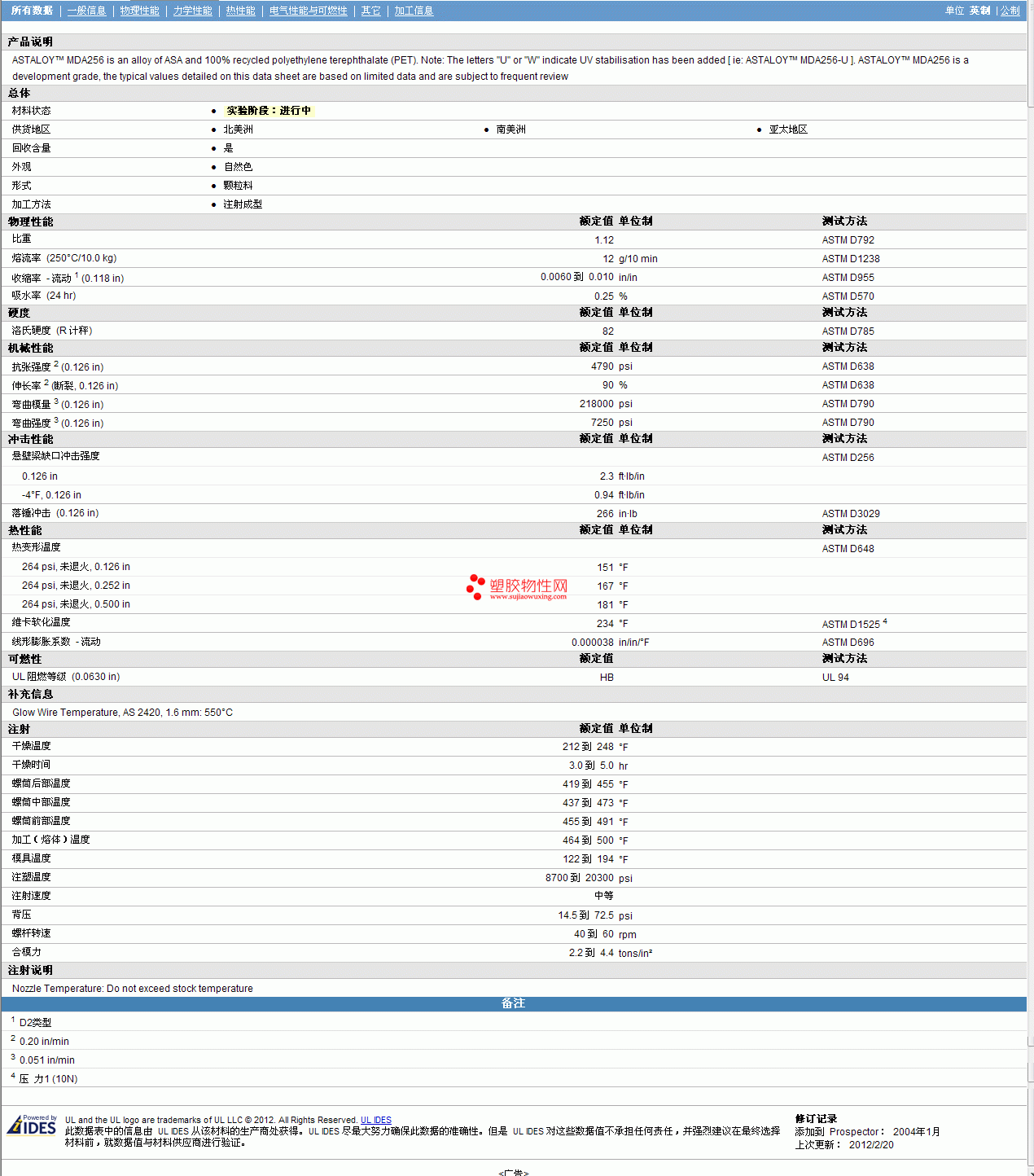1034x1176 pixels.
Task: Click the 螺筒后部温度 row label
Action: (41, 783)
